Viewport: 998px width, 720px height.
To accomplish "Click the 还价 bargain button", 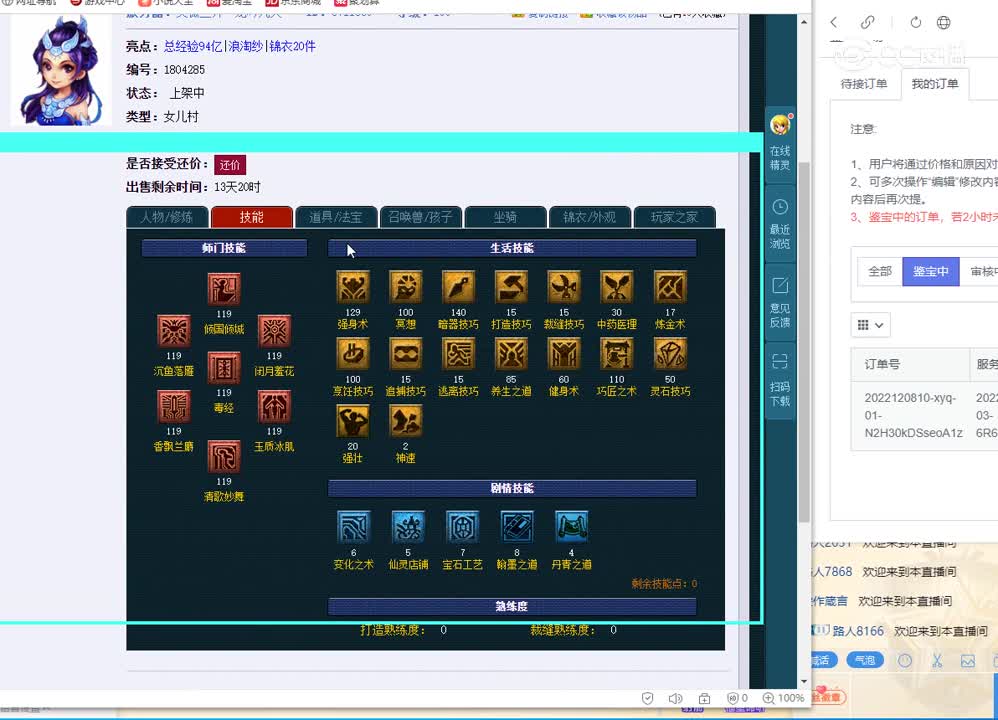I will click(230, 165).
